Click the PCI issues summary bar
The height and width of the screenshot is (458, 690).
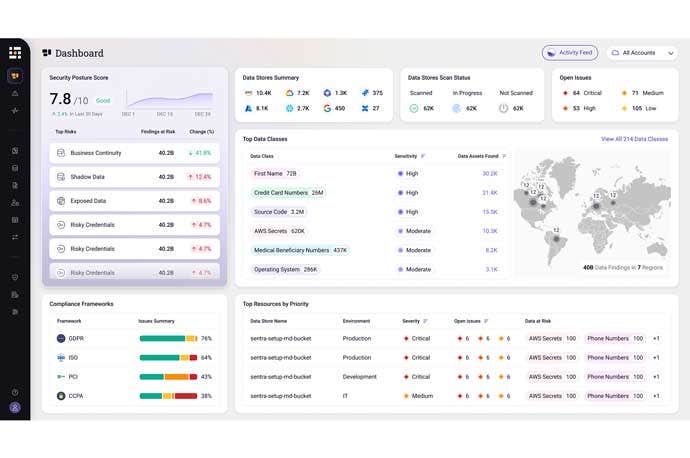tap(167, 377)
